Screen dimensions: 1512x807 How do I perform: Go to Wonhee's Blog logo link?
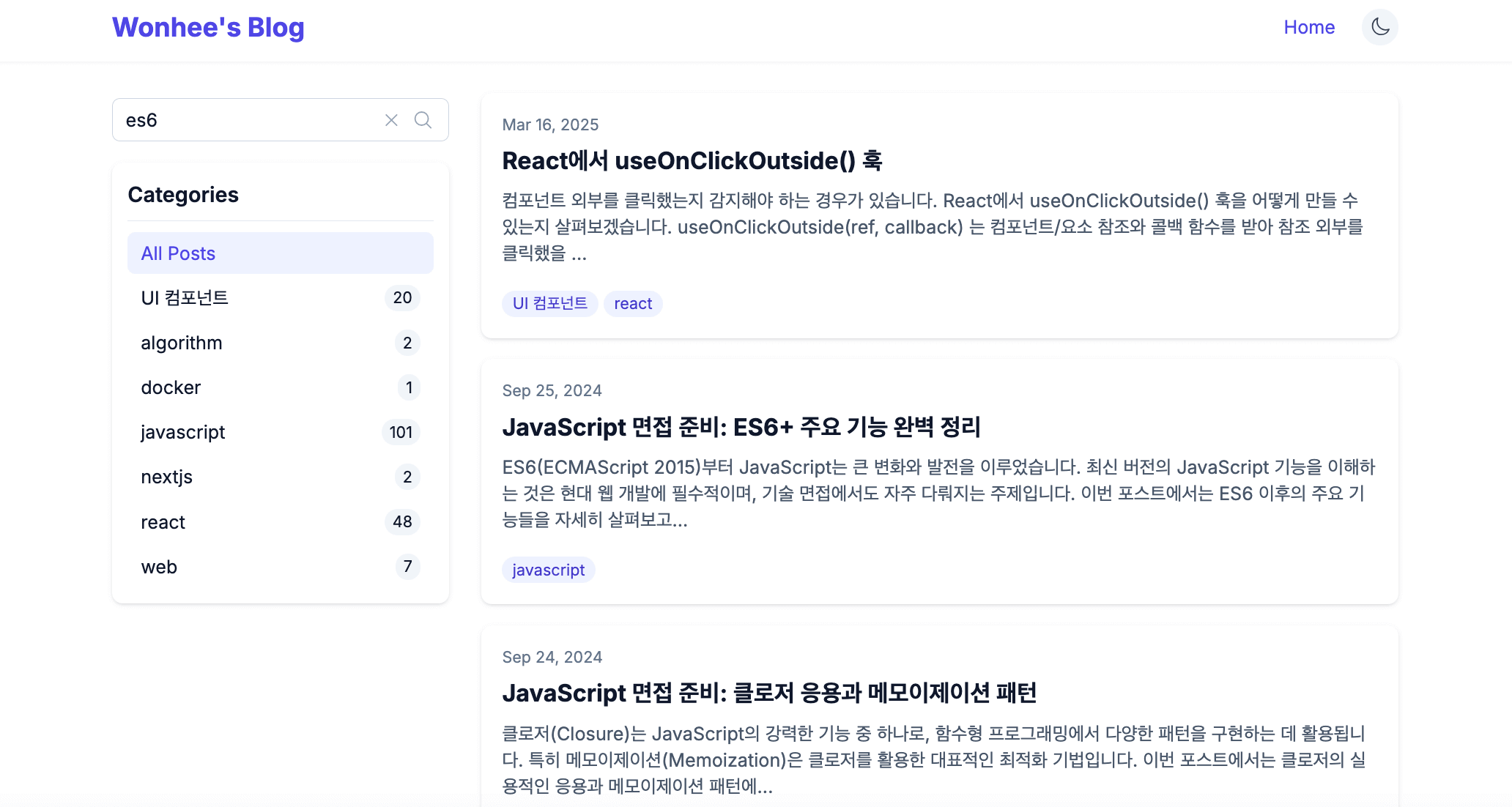click(x=208, y=27)
